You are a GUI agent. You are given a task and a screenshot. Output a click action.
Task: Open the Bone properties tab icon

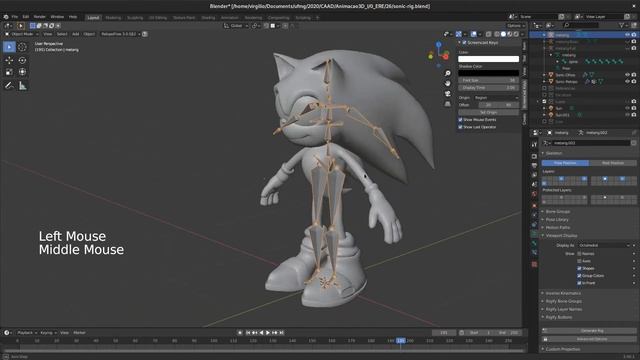tap(534, 243)
